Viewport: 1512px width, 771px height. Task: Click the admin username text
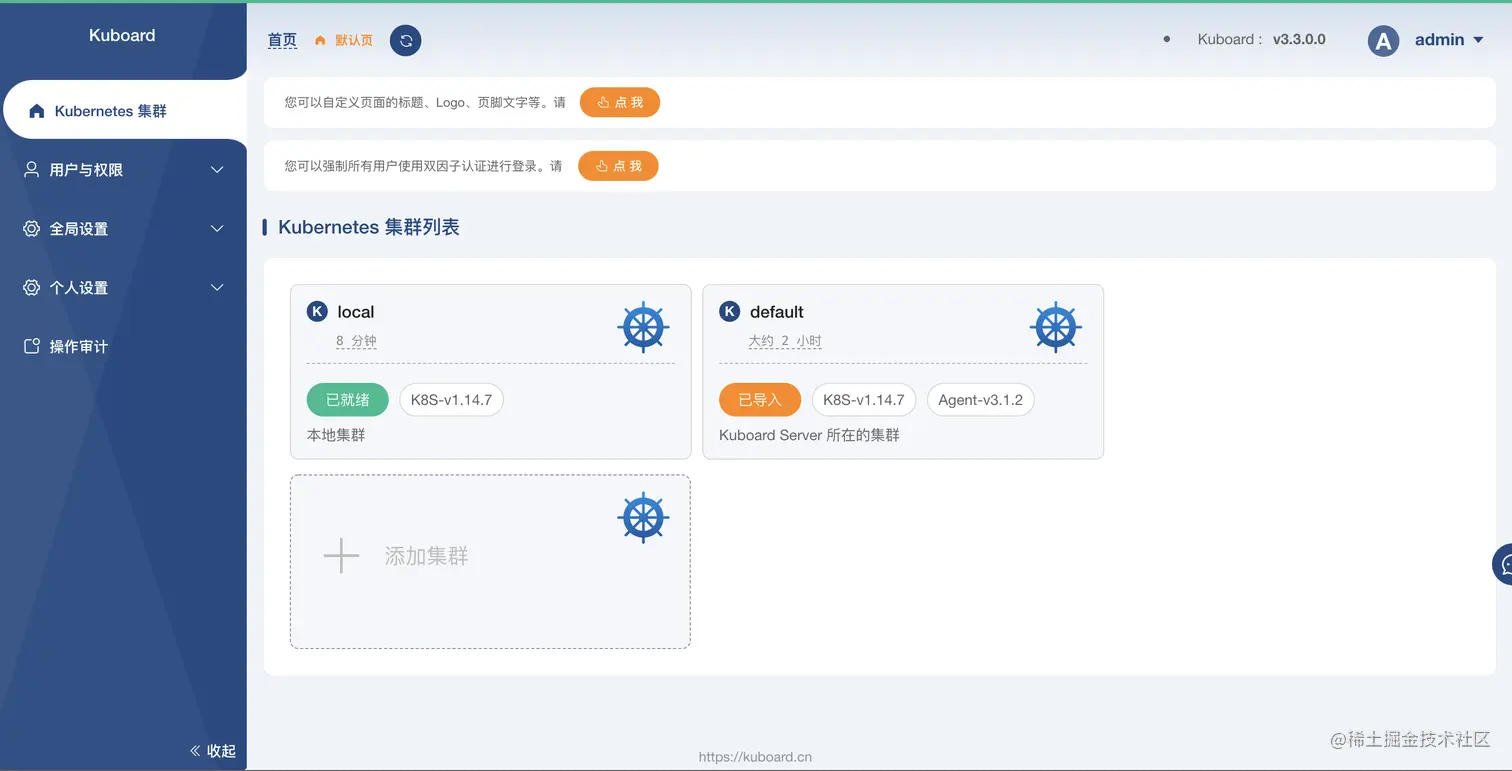click(x=1440, y=40)
